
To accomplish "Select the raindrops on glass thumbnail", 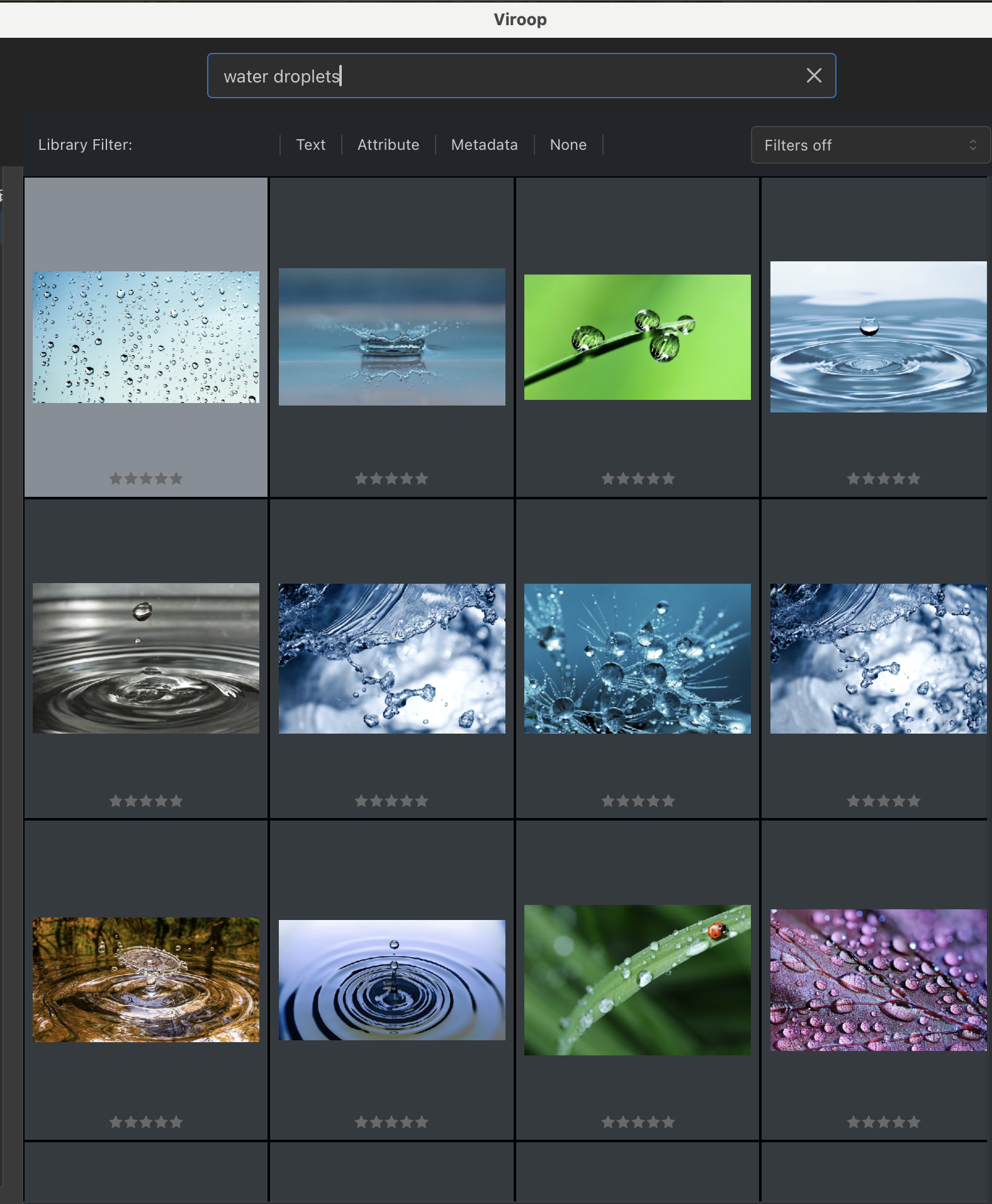I will (x=146, y=338).
